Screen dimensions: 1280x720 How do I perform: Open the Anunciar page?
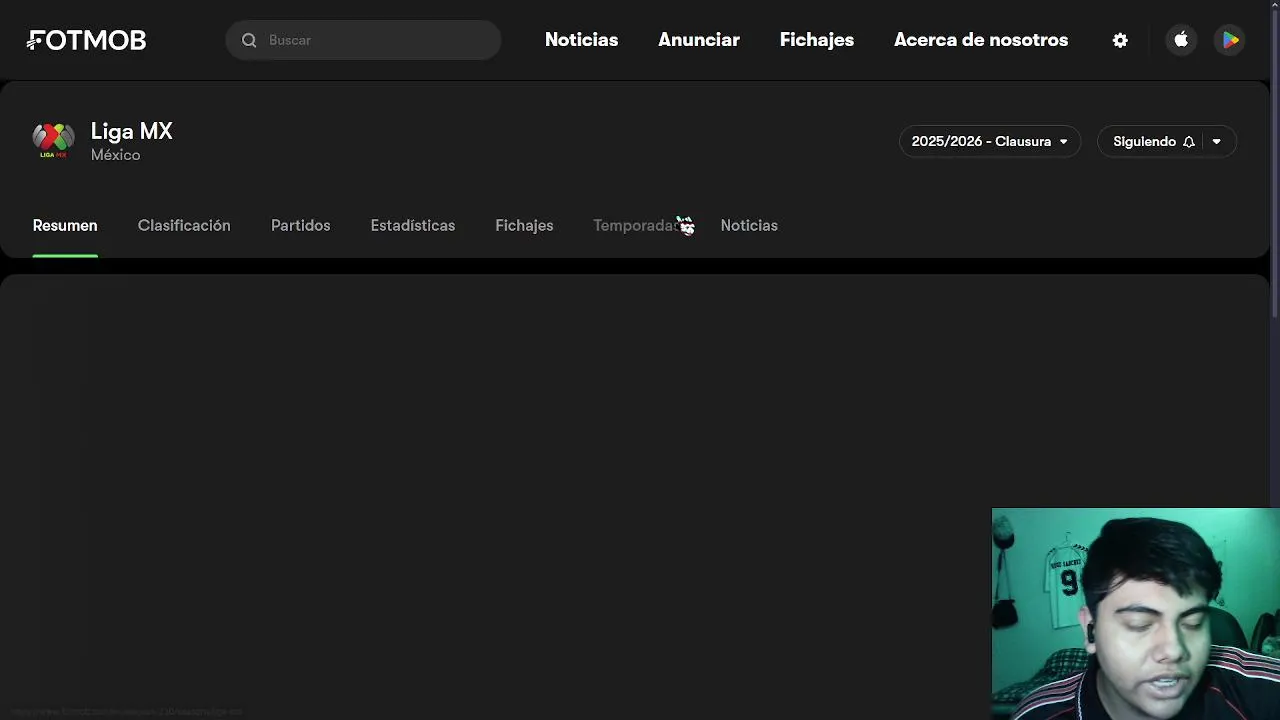coord(699,40)
